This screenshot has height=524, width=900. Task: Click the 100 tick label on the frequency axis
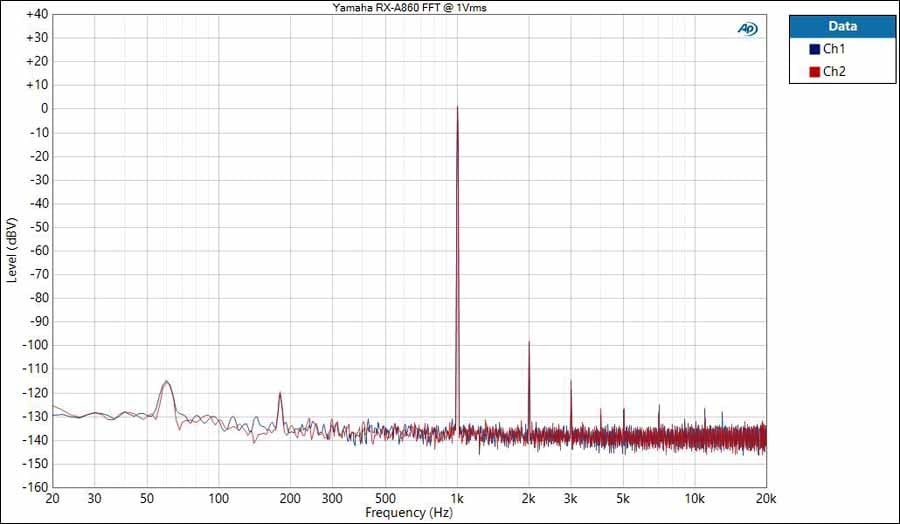tap(219, 498)
